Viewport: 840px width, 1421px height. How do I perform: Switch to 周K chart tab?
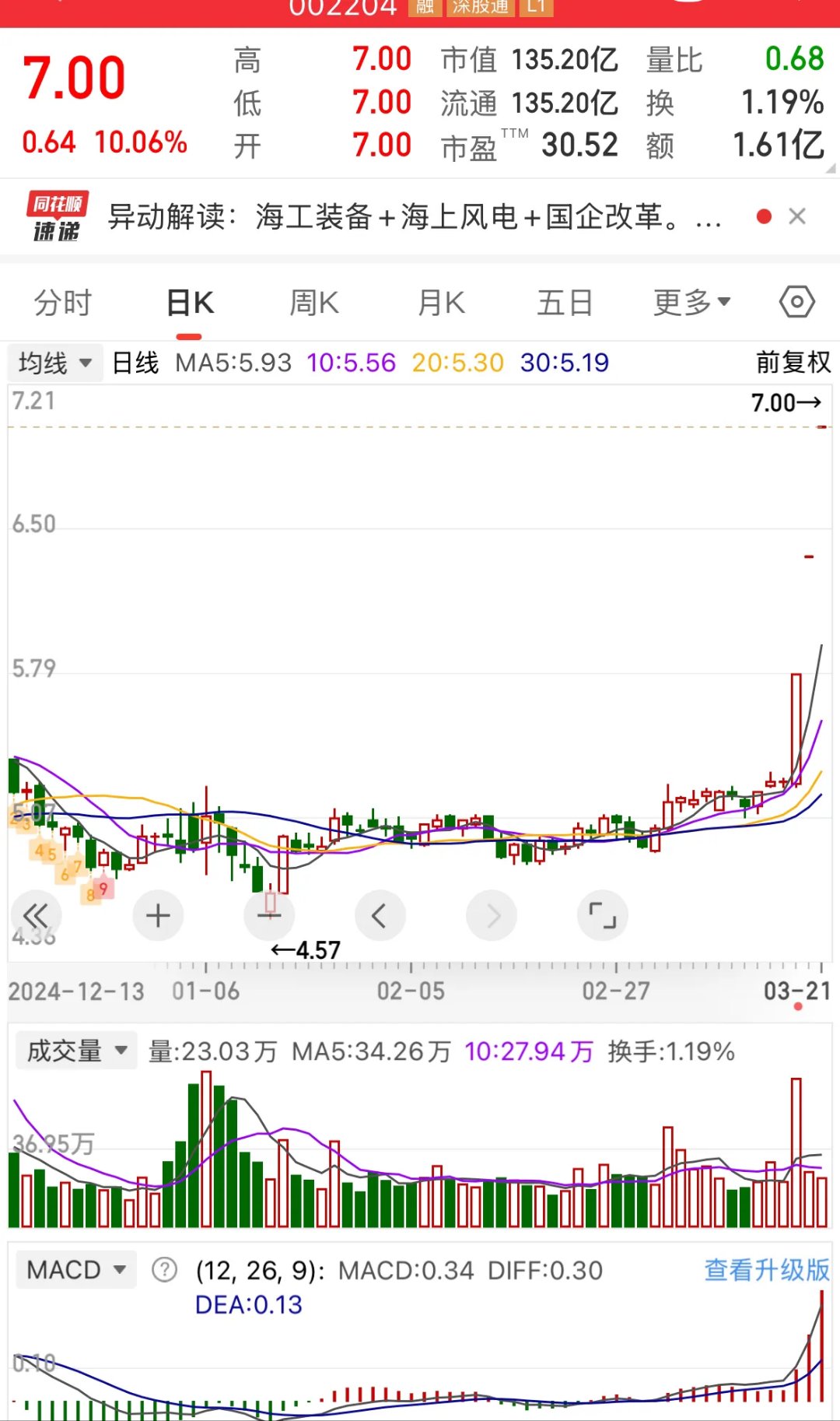(x=314, y=303)
